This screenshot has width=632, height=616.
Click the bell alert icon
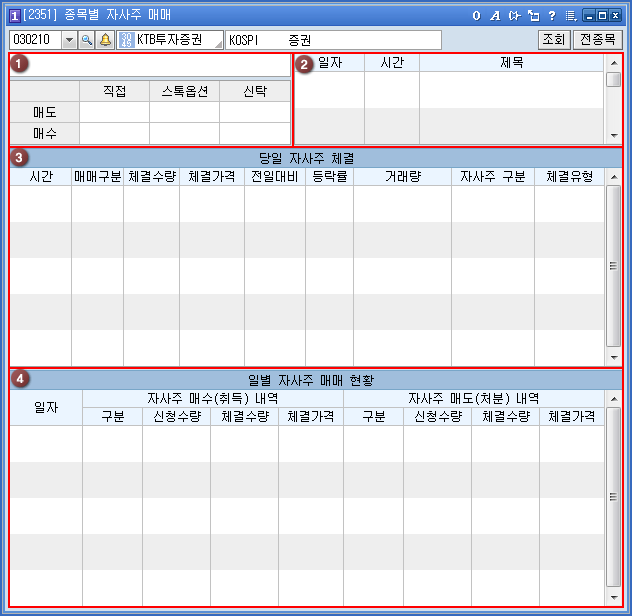[105, 40]
